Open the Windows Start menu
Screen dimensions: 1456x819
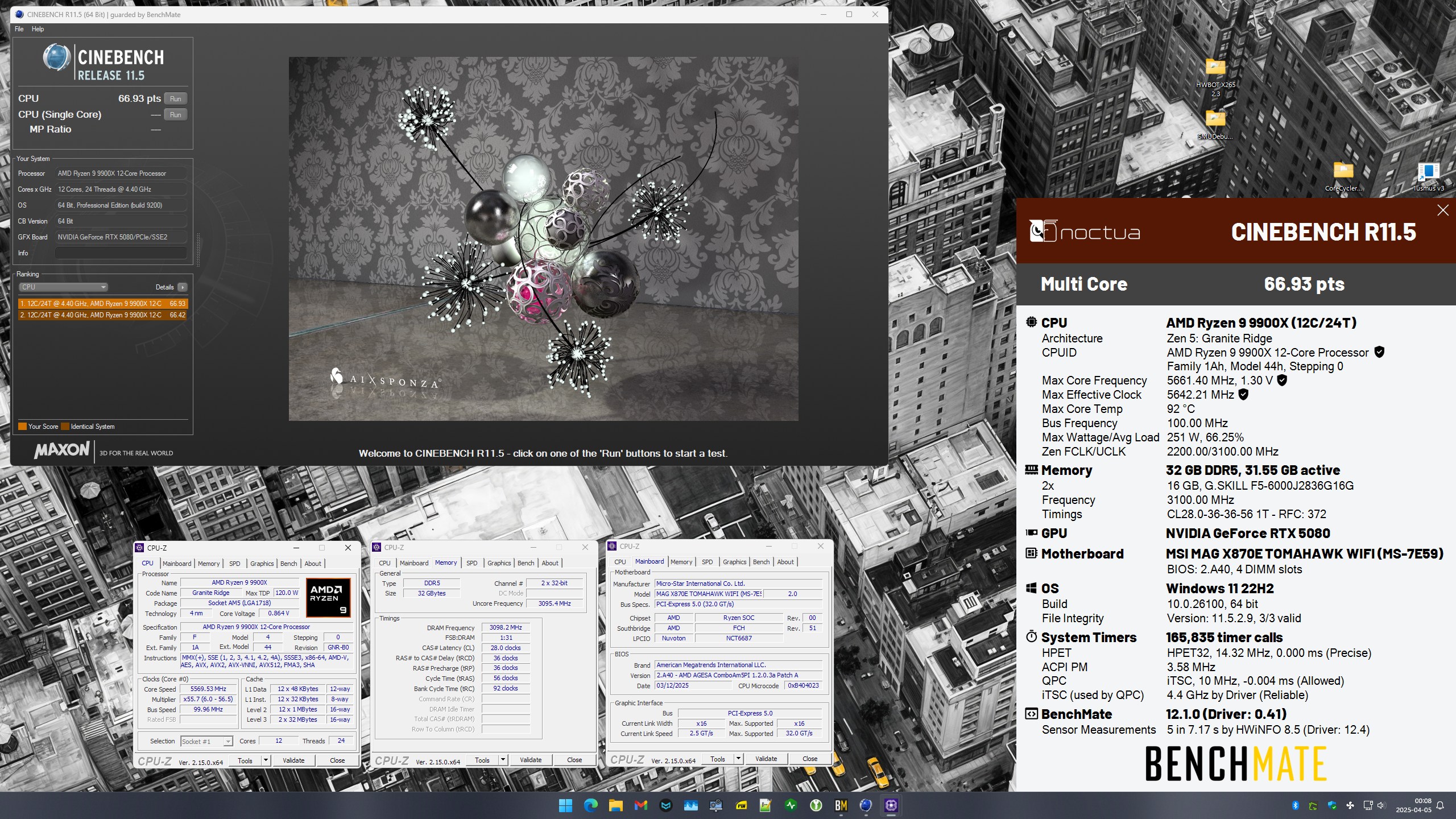[565, 805]
